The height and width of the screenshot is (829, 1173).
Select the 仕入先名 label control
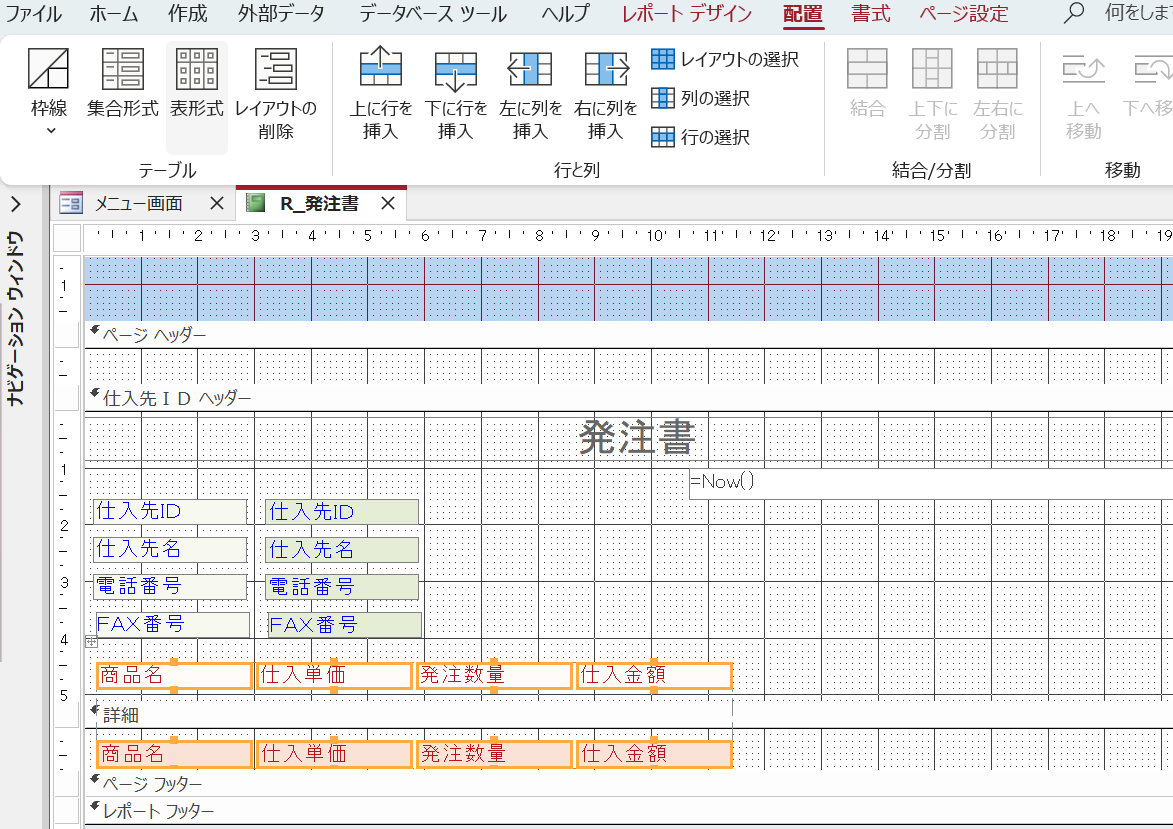point(170,549)
